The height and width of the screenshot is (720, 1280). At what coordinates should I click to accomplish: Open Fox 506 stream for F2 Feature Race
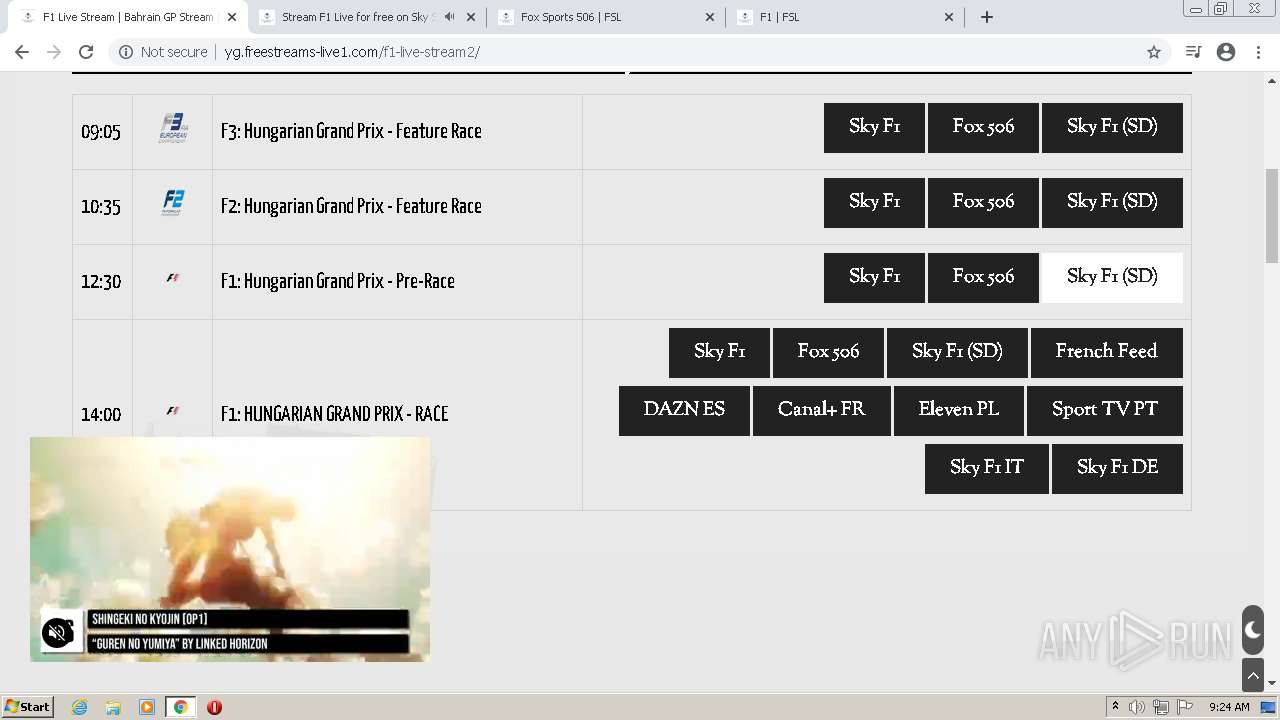click(983, 202)
